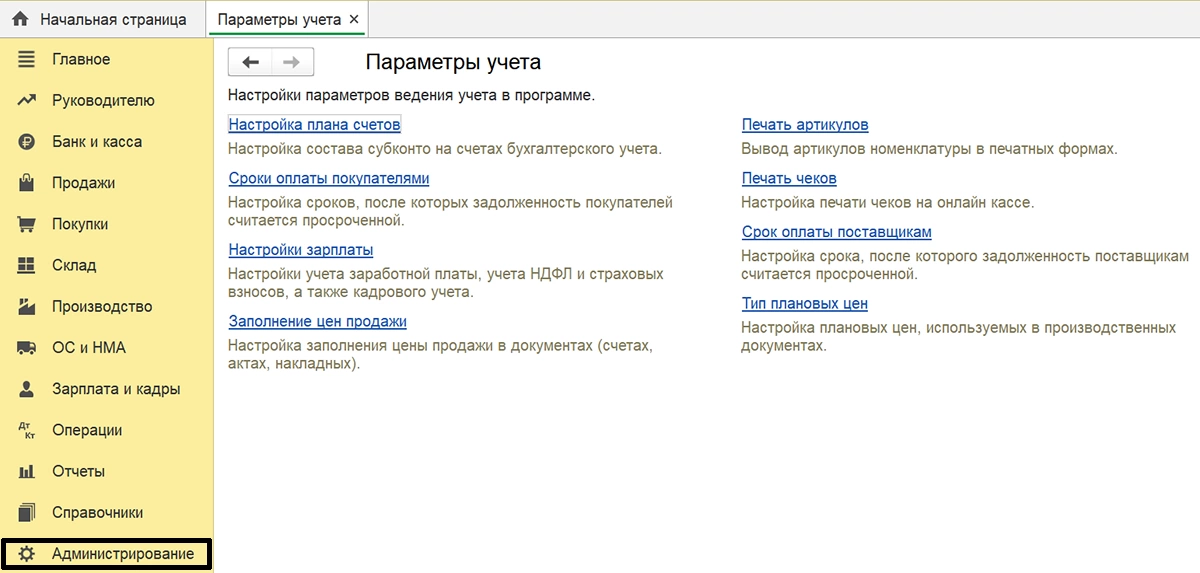
Task: Open the Печать чеков link
Action: 788,178
